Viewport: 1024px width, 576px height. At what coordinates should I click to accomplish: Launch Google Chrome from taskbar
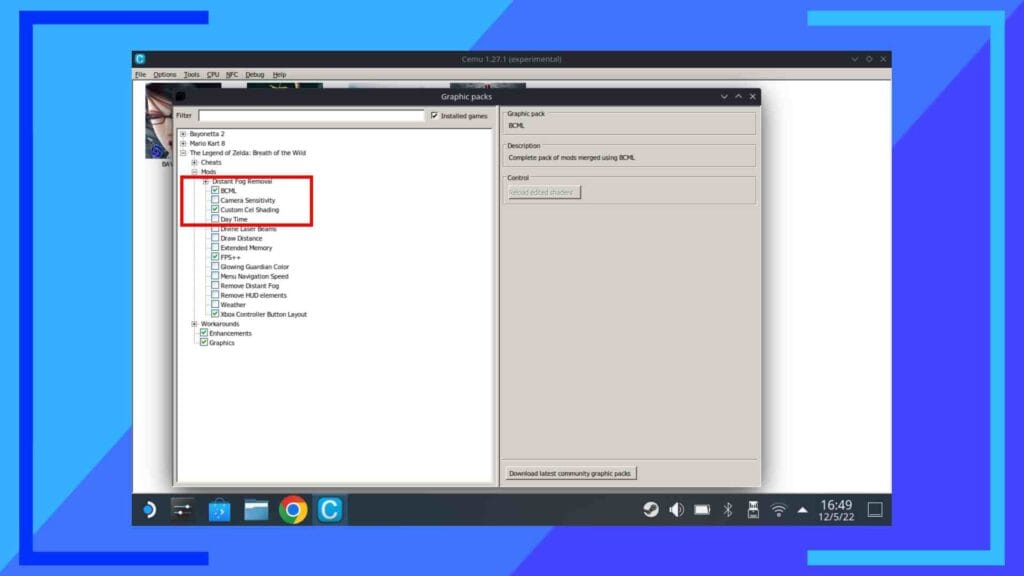point(293,510)
